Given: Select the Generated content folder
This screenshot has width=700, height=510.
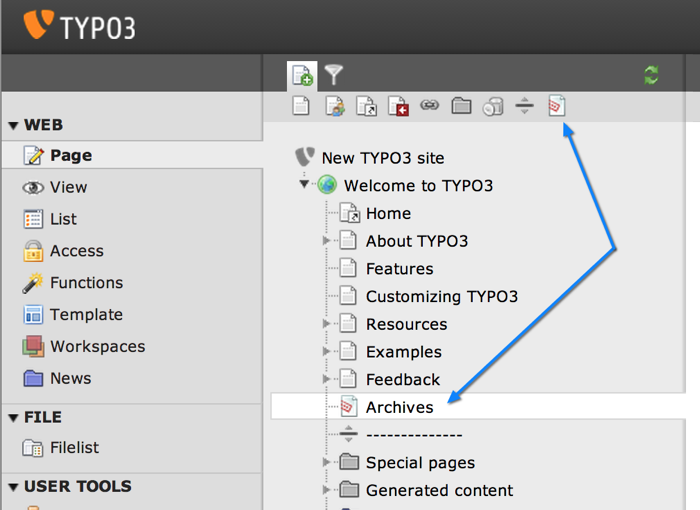Looking at the screenshot, I should coord(439,490).
